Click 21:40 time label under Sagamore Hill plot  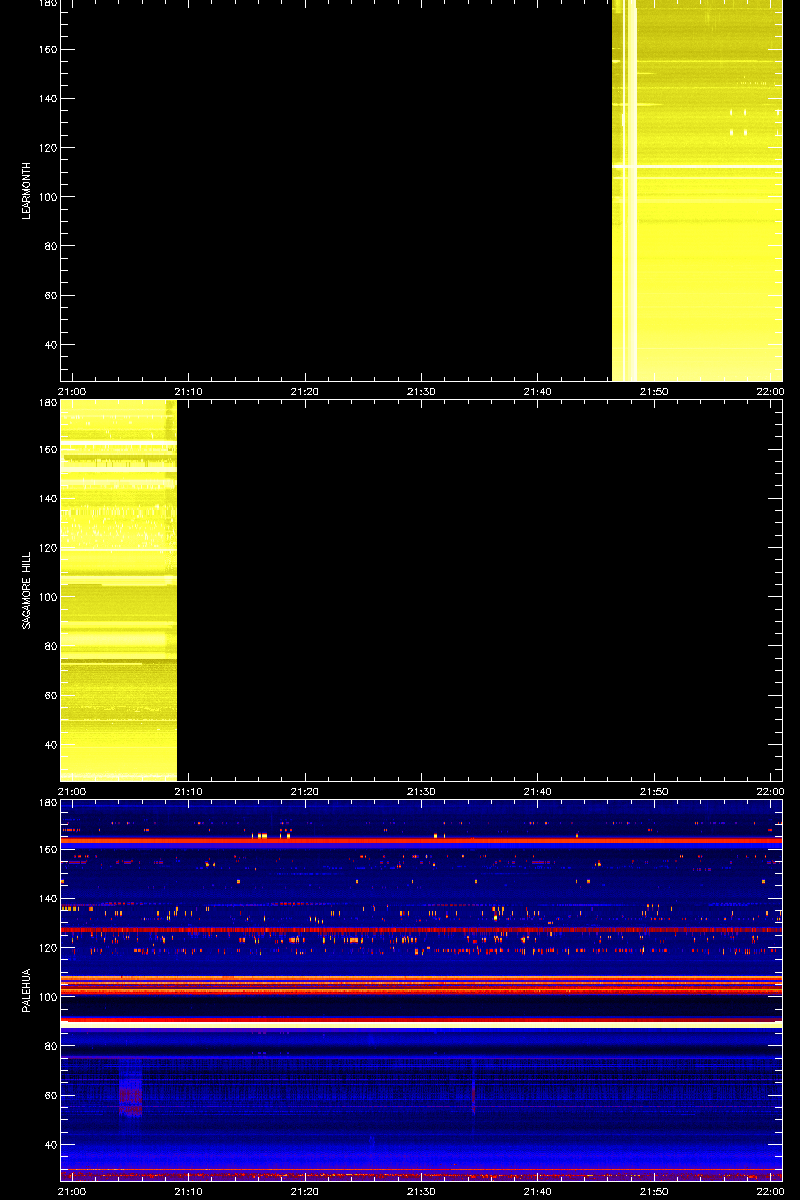point(537,791)
